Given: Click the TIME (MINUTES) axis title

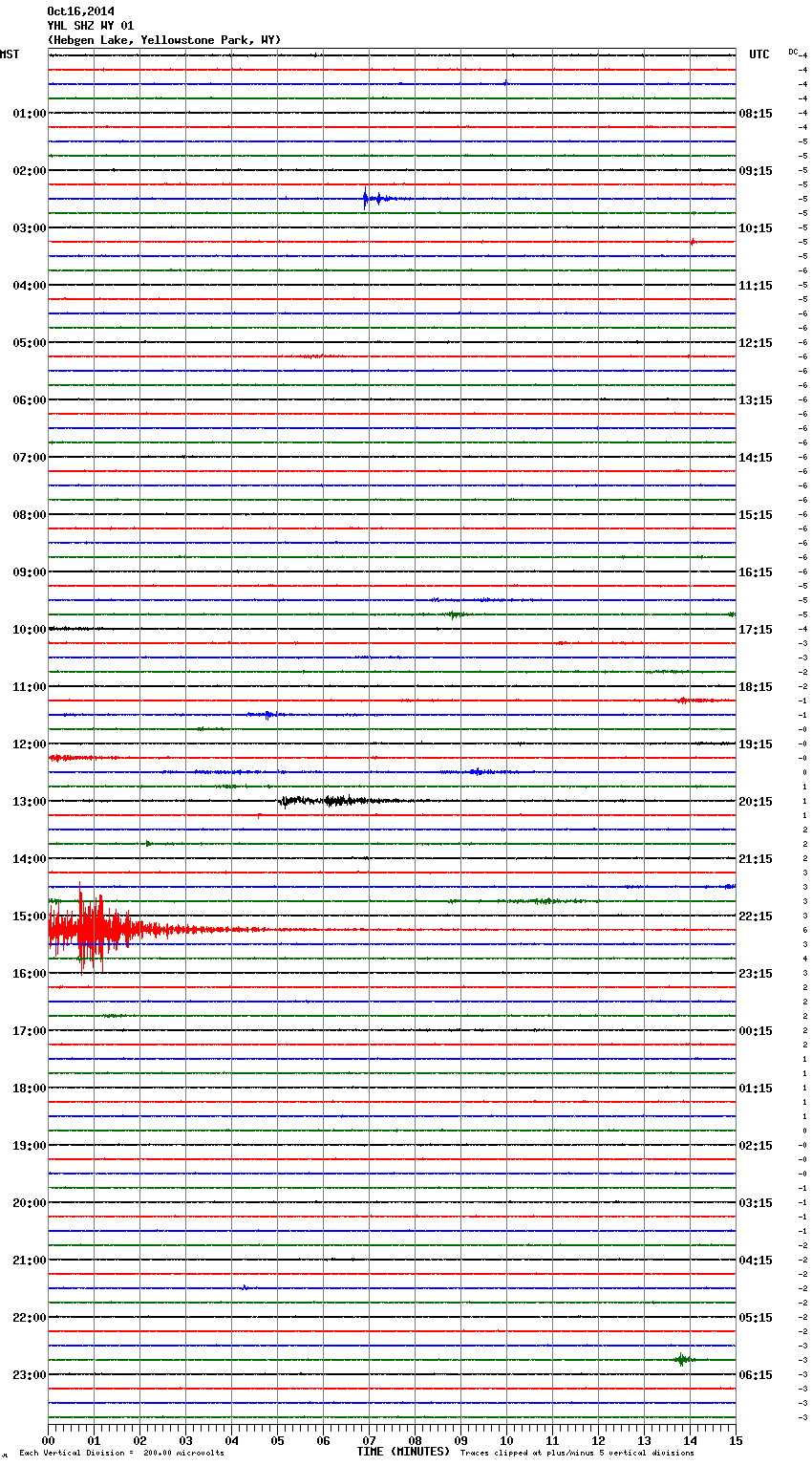Looking at the screenshot, I should pos(403,1452).
